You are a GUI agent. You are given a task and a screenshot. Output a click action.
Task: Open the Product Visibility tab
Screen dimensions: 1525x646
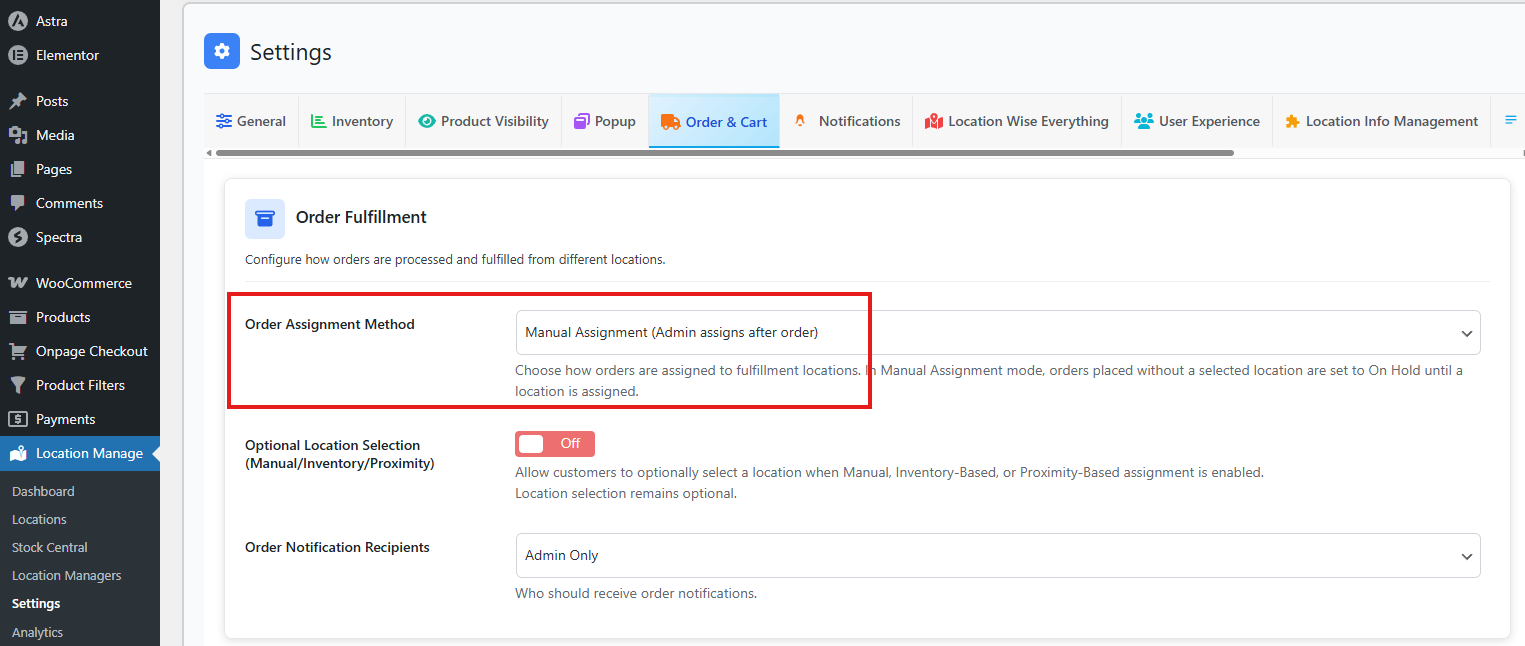click(x=484, y=121)
